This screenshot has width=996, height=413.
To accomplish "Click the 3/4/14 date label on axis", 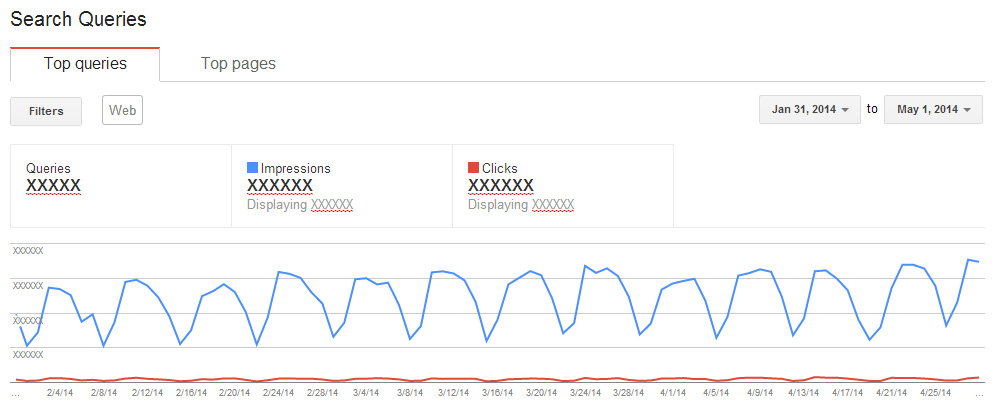I will click(366, 393).
